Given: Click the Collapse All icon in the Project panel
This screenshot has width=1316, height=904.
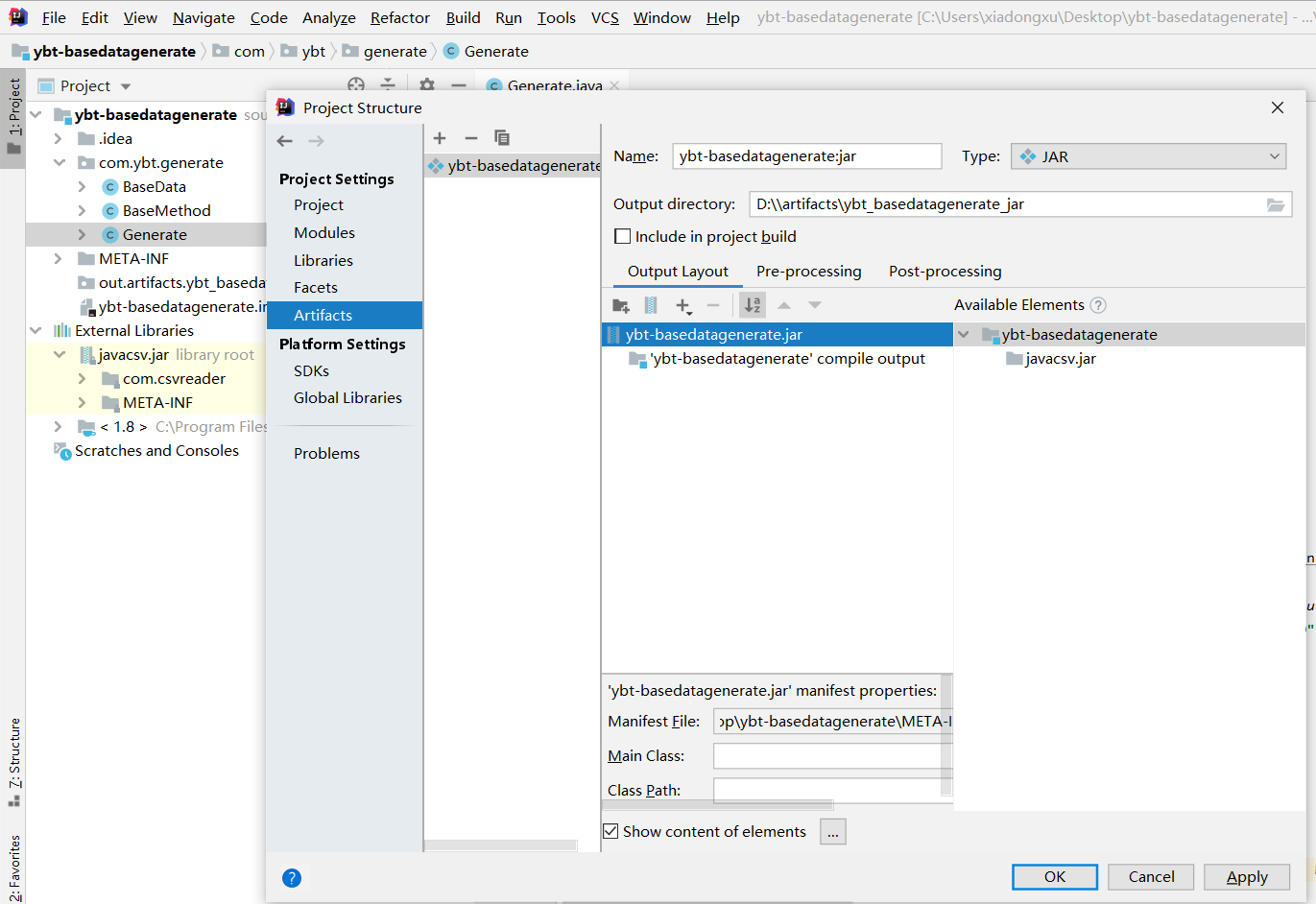Looking at the screenshot, I should 388,84.
